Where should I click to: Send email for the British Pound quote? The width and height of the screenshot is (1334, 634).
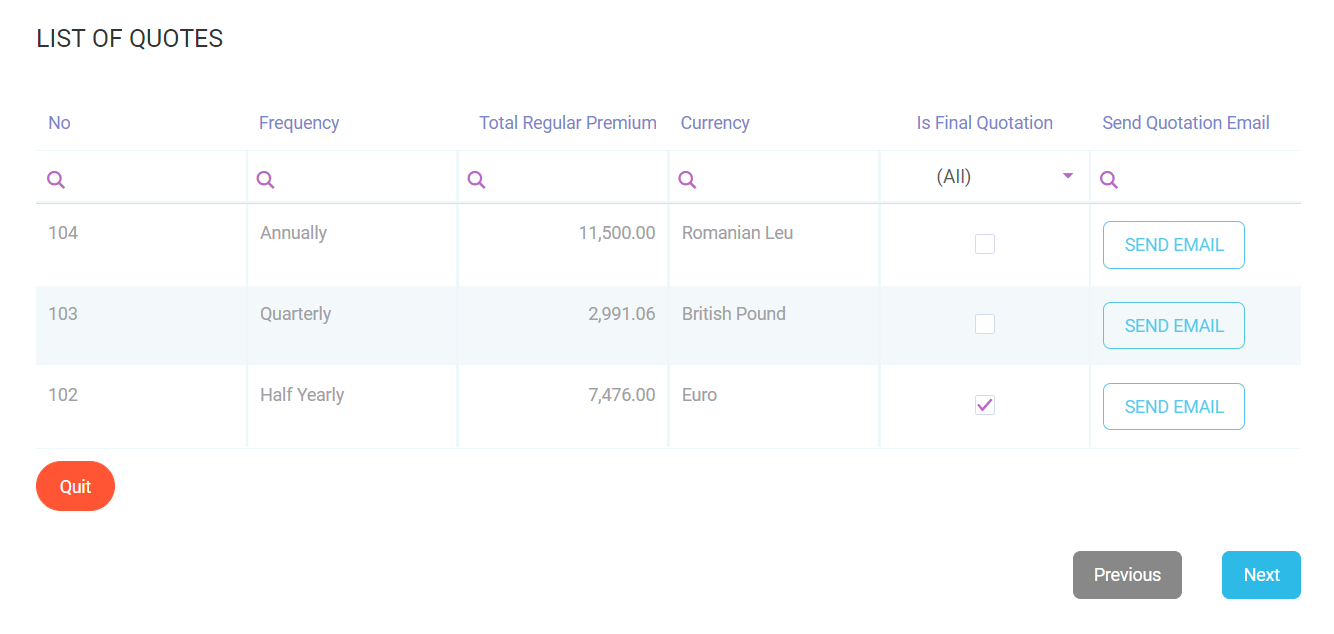pos(1173,326)
